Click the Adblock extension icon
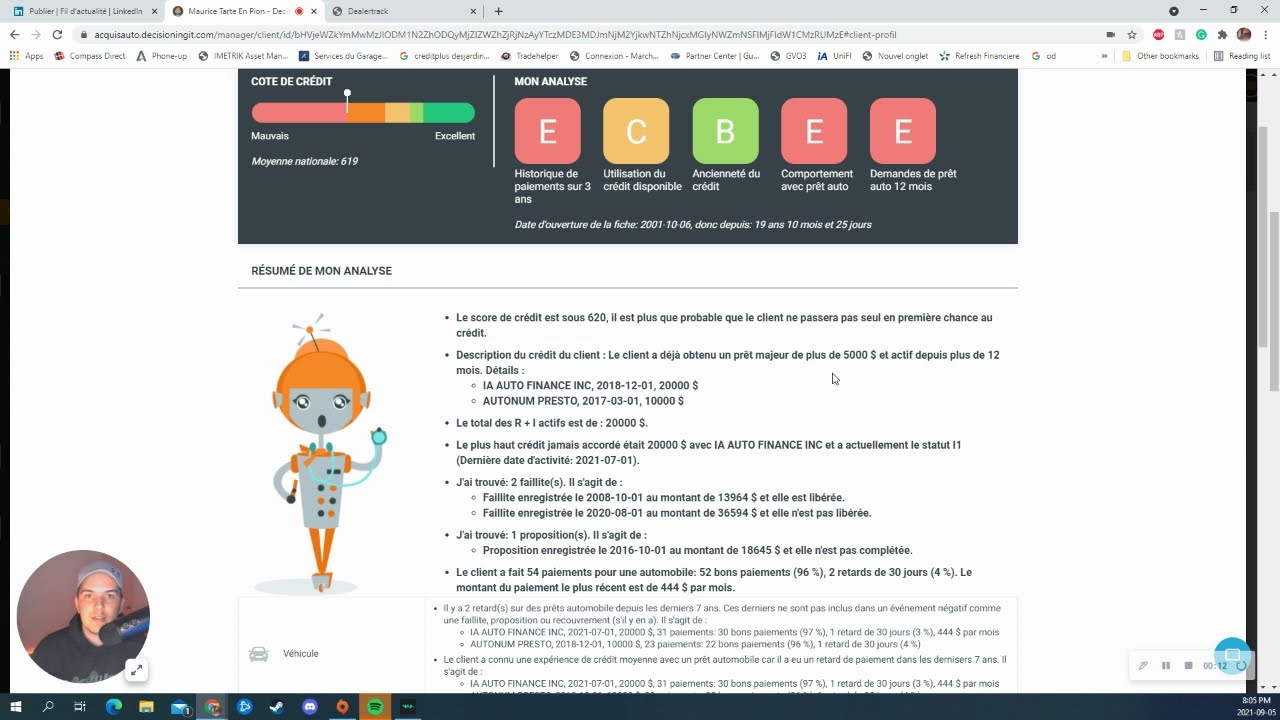This screenshot has height=720, width=1280. [1158, 34]
